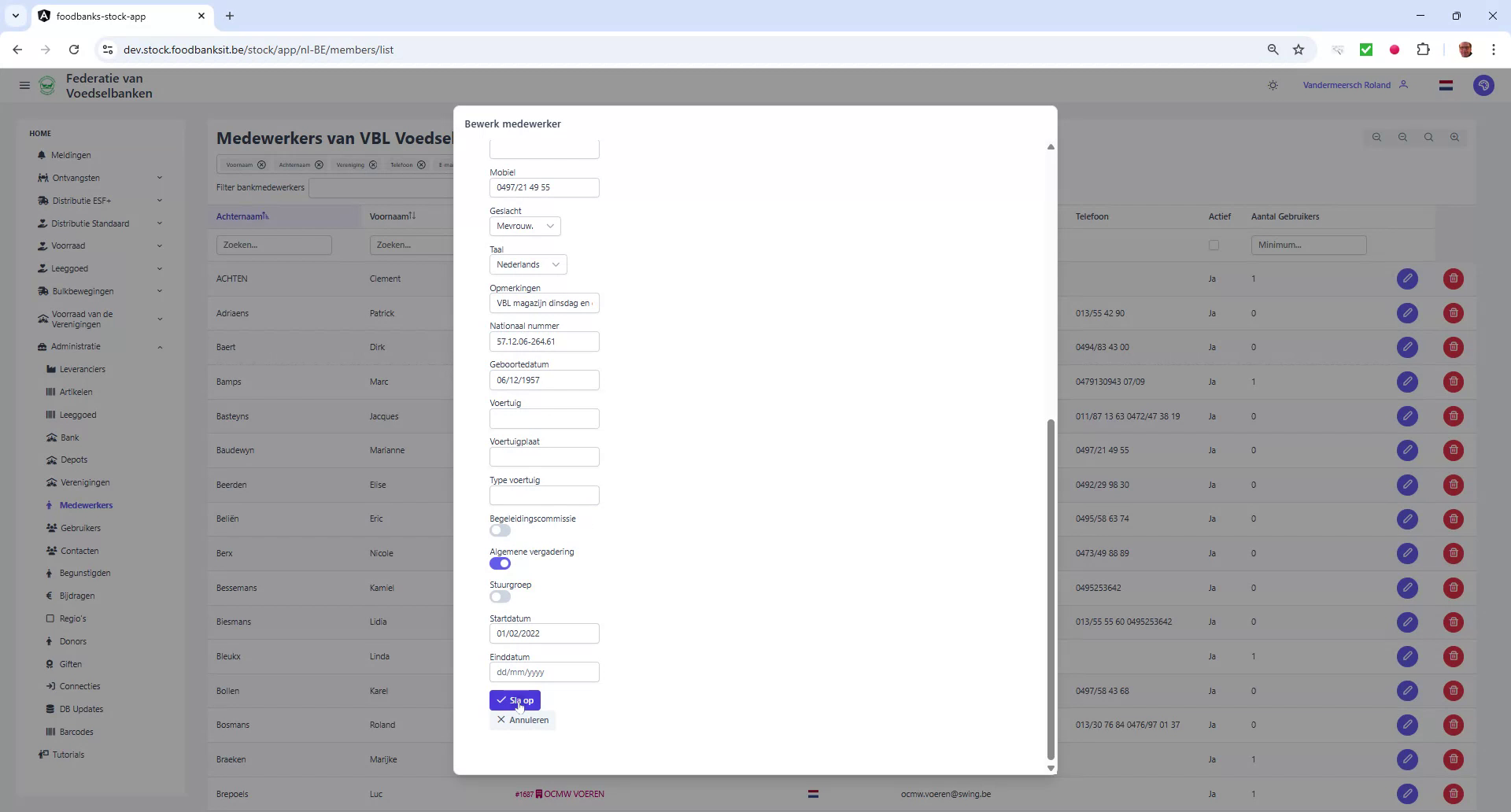The width and height of the screenshot is (1511, 812).
Task: Turn on the Stuurgroep switch
Action: (x=500, y=596)
